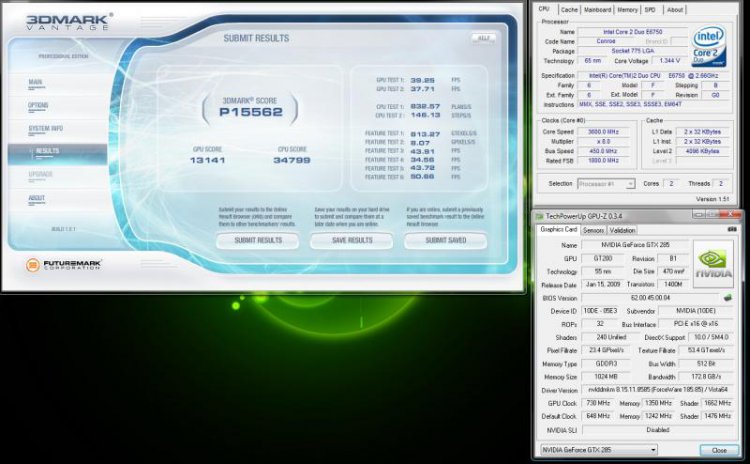Click the GPU score value 13141
Screen dimensions: 750x464
(x=207, y=160)
